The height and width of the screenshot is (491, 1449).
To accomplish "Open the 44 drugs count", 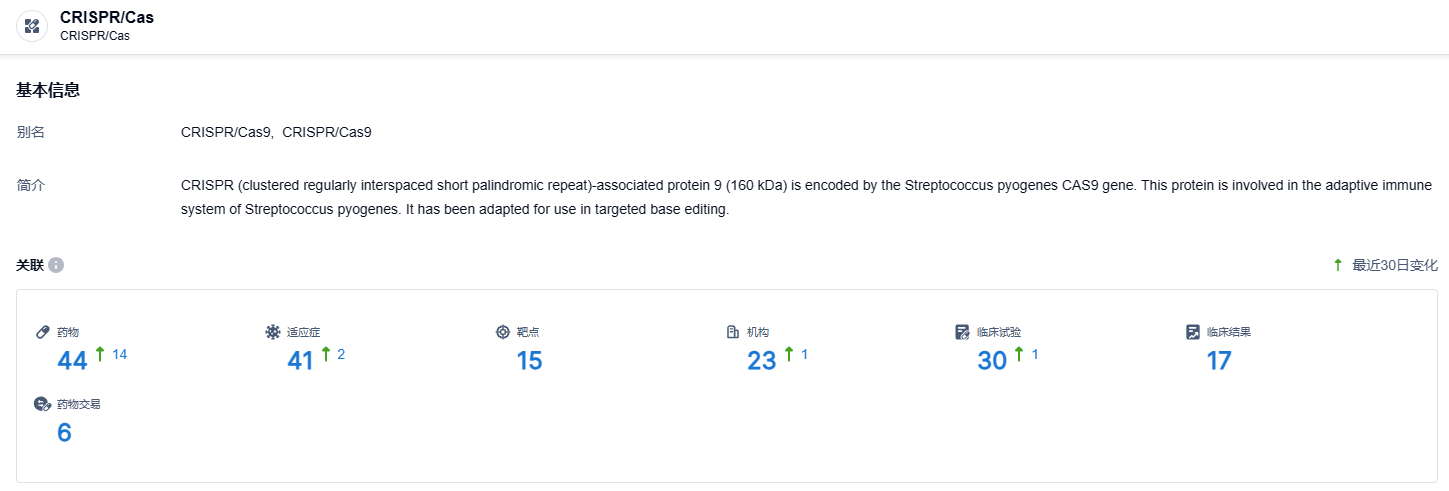I will pos(72,361).
